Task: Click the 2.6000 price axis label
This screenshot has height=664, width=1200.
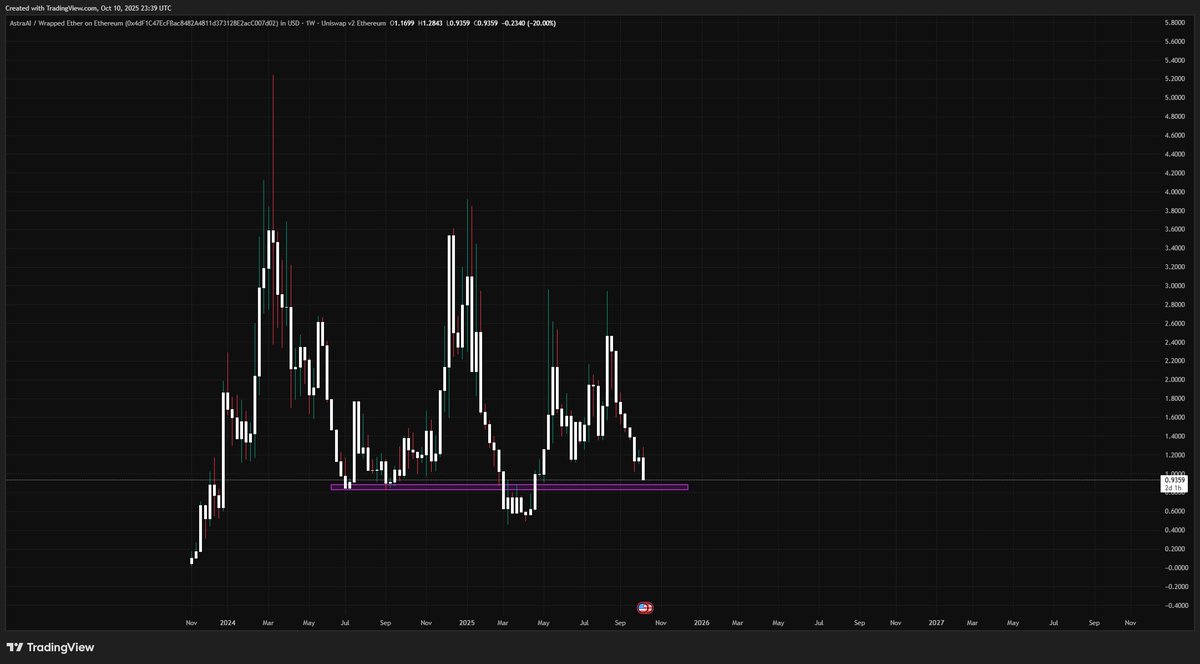Action: tap(1174, 324)
